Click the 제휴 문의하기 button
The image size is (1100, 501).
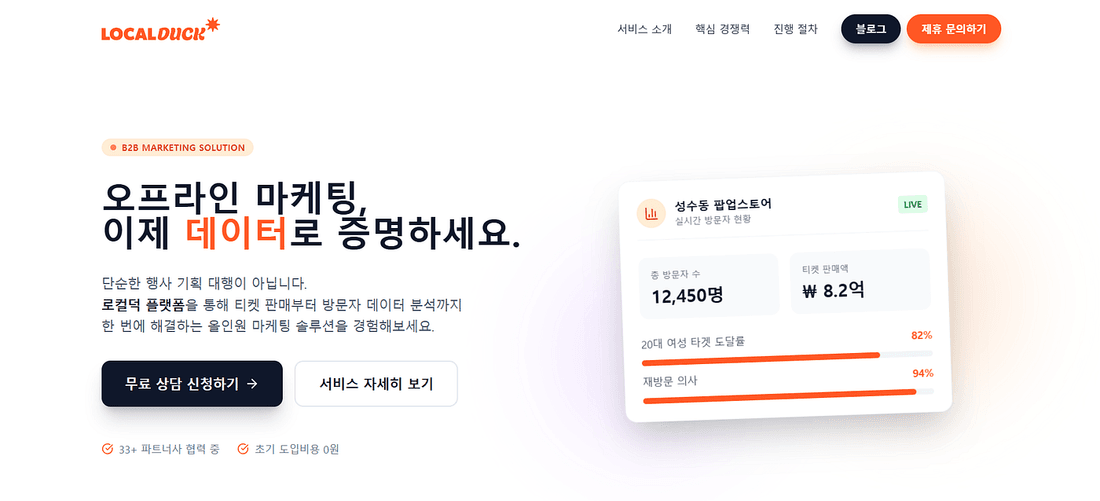(x=953, y=29)
